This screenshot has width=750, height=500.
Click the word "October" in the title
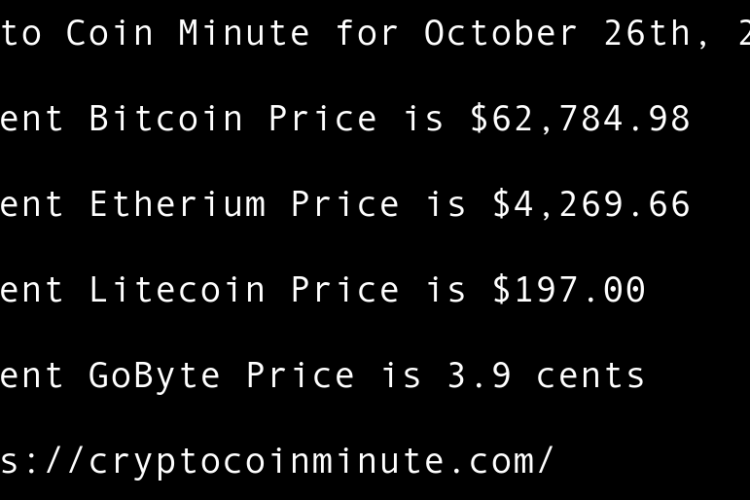coord(501,33)
